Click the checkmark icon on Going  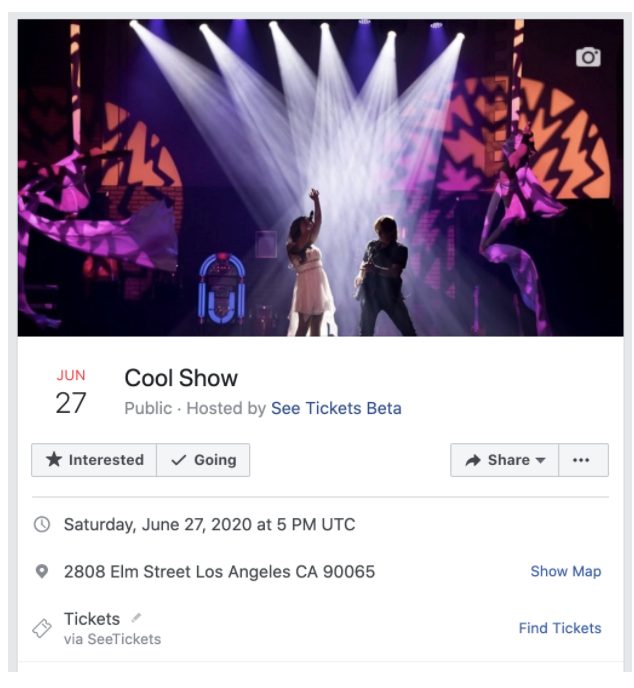(x=179, y=460)
